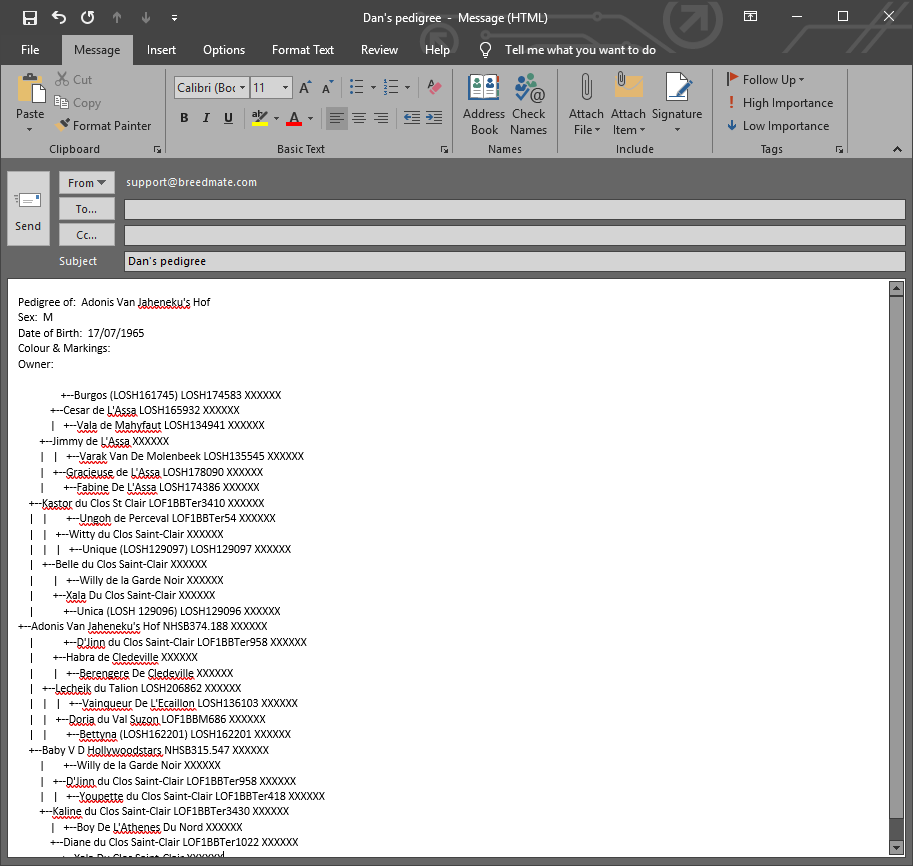Open Ribbon Display Options
The image size is (913, 866).
point(751,16)
